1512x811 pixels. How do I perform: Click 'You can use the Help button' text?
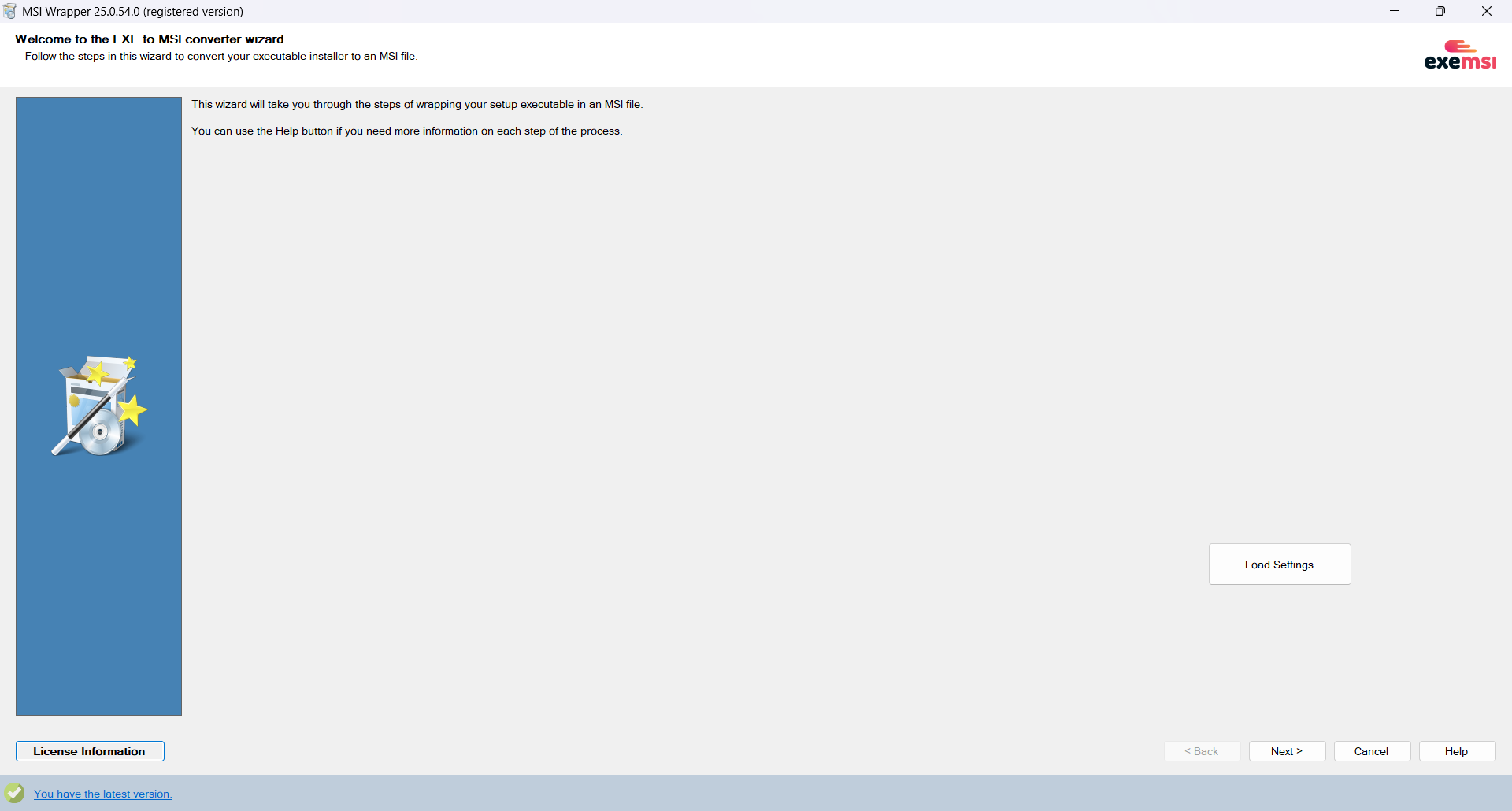(x=407, y=131)
